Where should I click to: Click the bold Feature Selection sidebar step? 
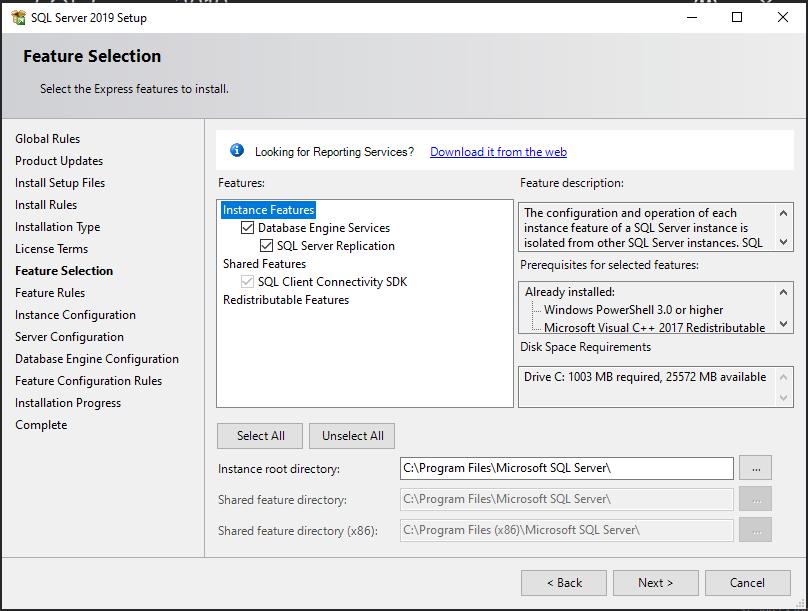64,271
